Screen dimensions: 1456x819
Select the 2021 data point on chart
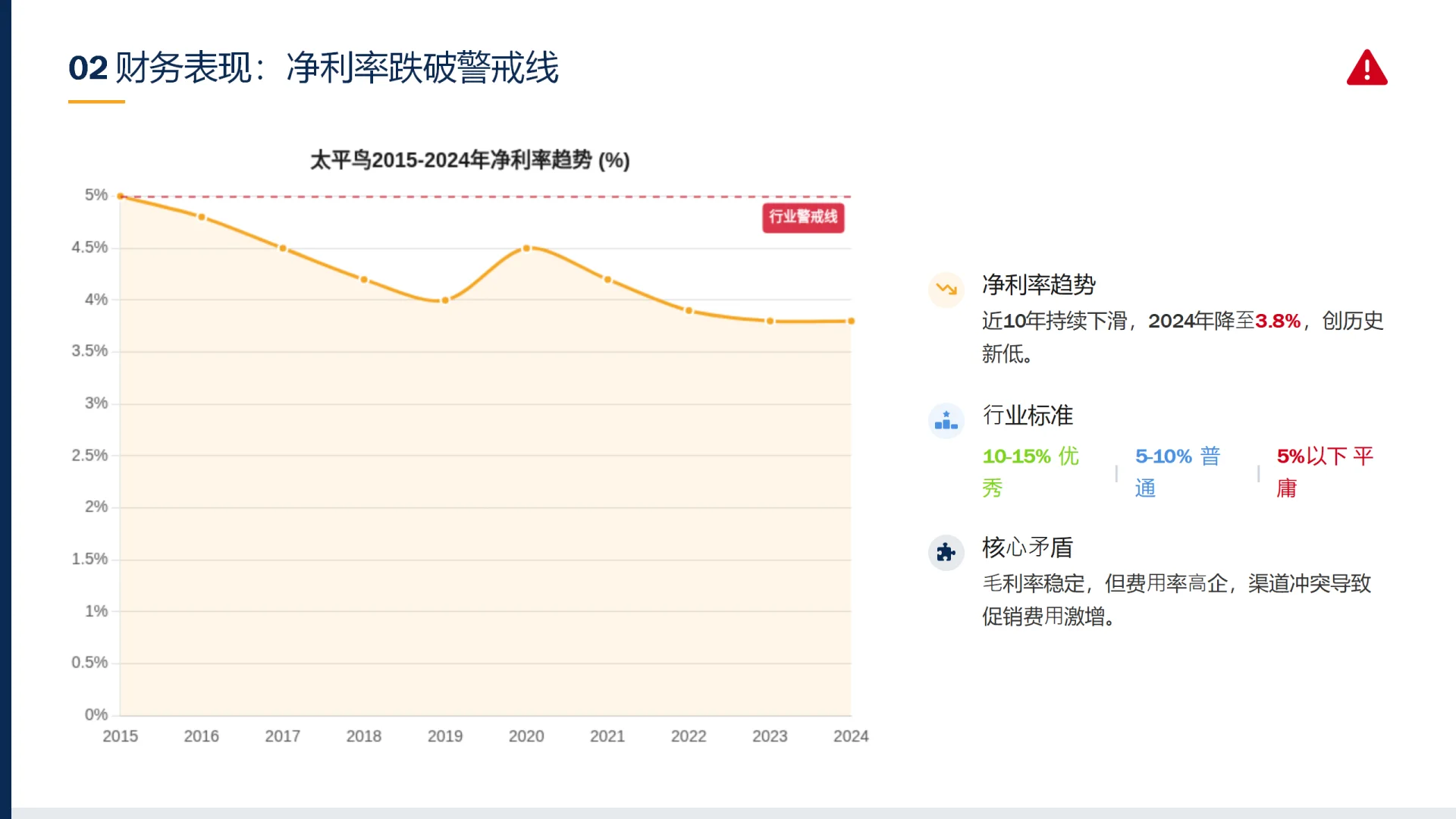(607, 280)
